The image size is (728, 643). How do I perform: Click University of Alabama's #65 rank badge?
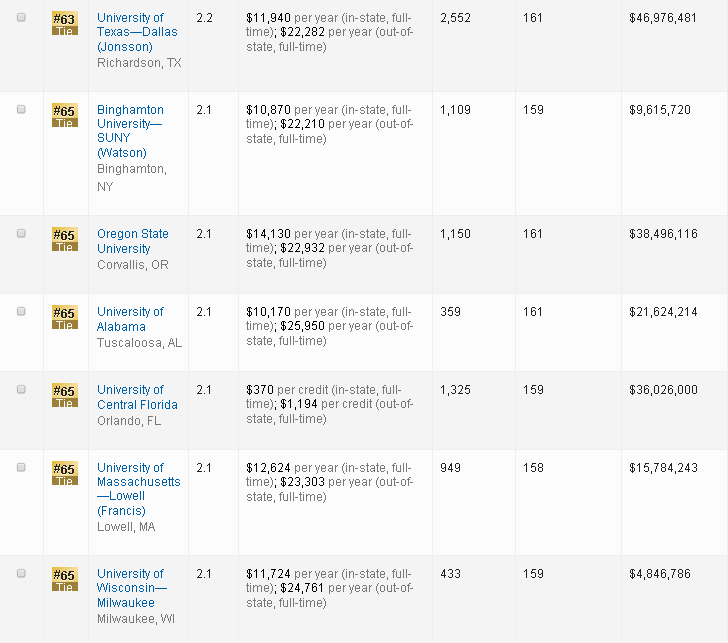point(64,318)
